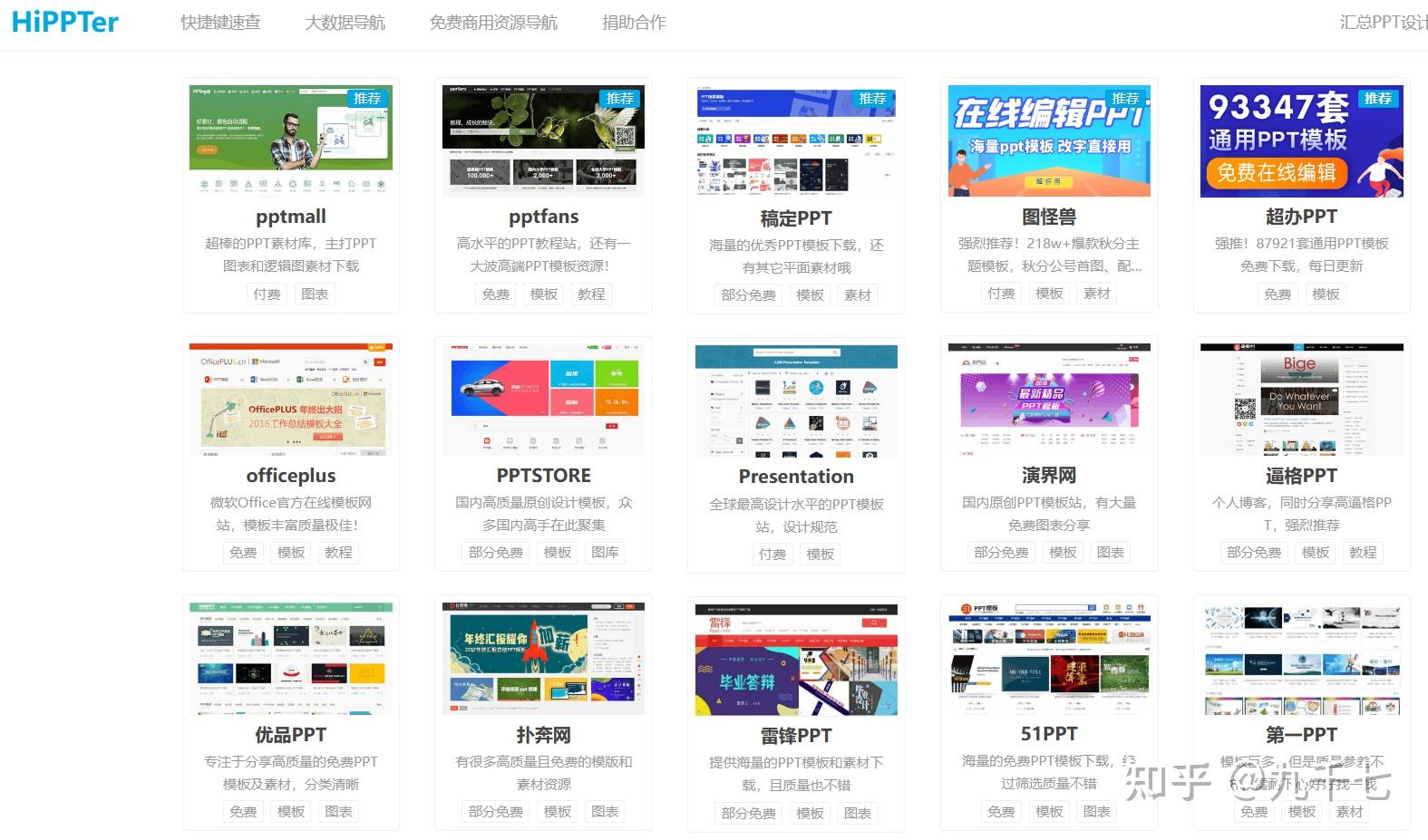The height and width of the screenshot is (840, 1428).
Task: Click the 图怪兽 title link
Action: coord(1049,217)
